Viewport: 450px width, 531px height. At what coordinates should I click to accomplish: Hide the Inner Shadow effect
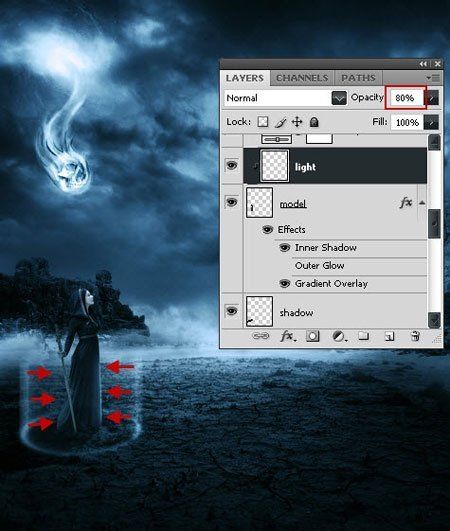click(x=284, y=248)
